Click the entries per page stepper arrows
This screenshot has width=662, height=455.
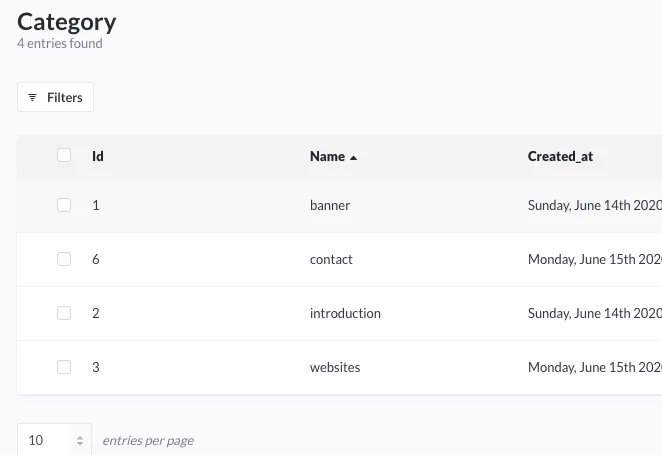pyautogui.click(x=79, y=440)
